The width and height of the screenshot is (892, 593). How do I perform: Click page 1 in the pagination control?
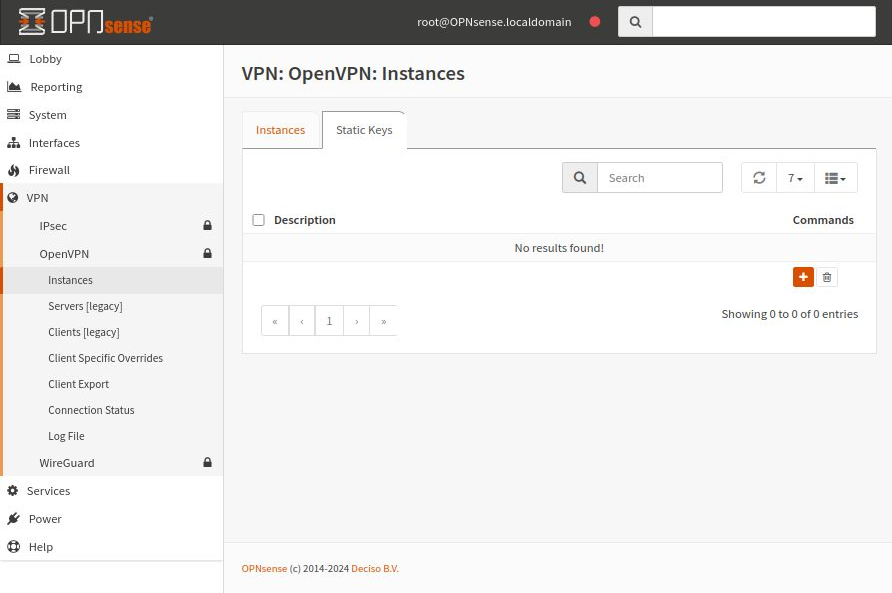tap(329, 320)
